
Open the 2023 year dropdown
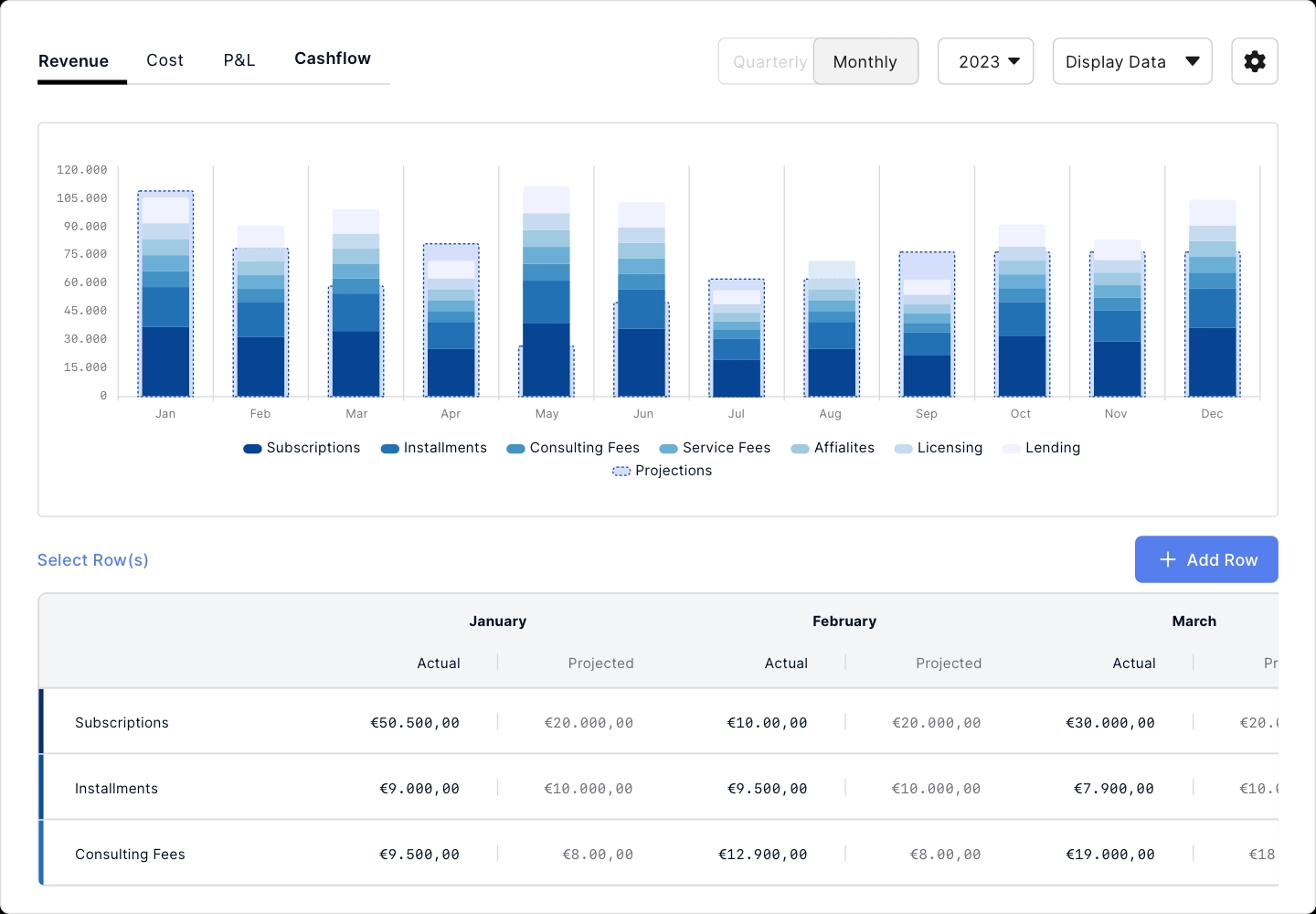pyautogui.click(x=985, y=61)
